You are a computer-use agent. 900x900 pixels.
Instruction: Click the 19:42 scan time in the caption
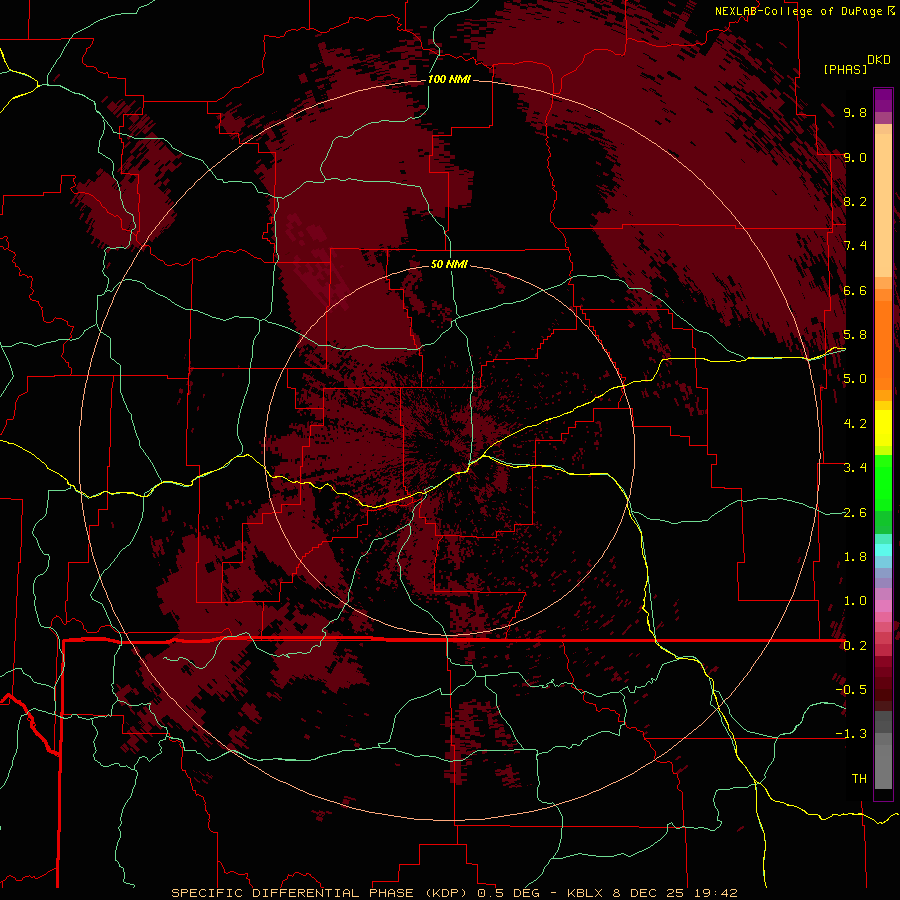(715, 893)
